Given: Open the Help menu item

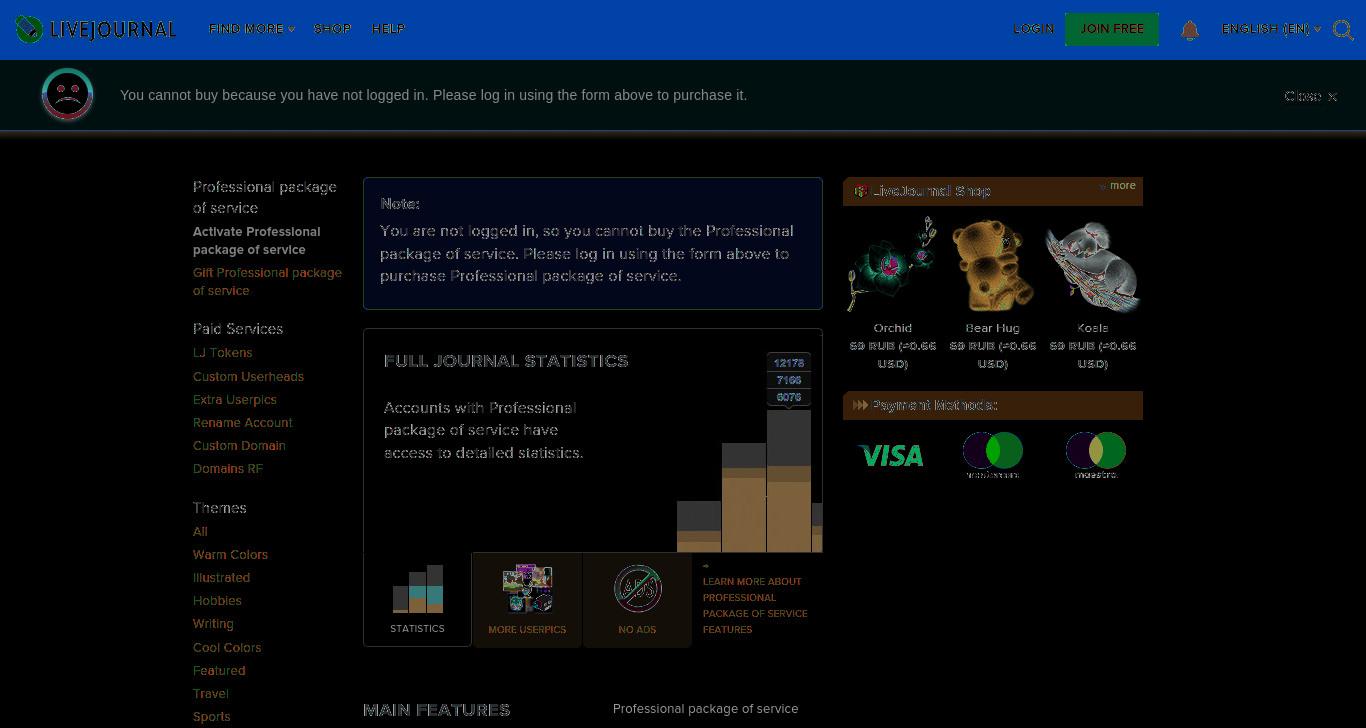Looking at the screenshot, I should (x=388, y=29).
